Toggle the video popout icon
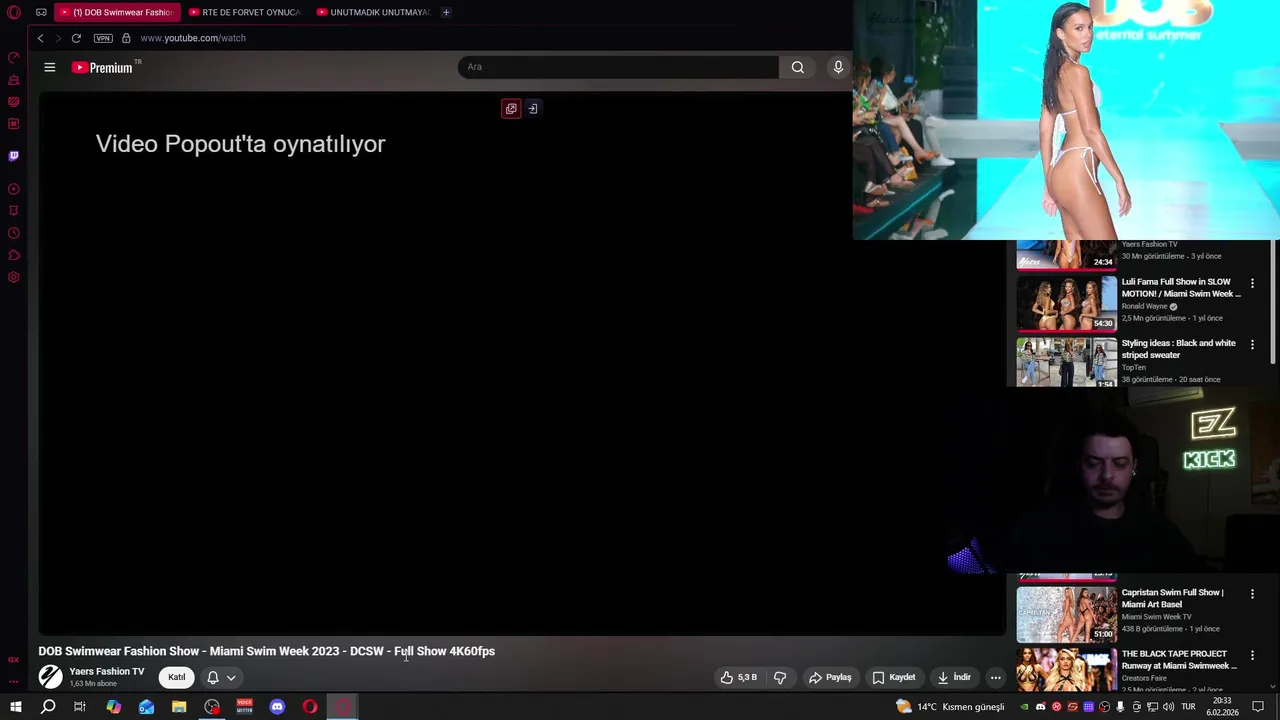The height and width of the screenshot is (720, 1280). tap(511, 108)
